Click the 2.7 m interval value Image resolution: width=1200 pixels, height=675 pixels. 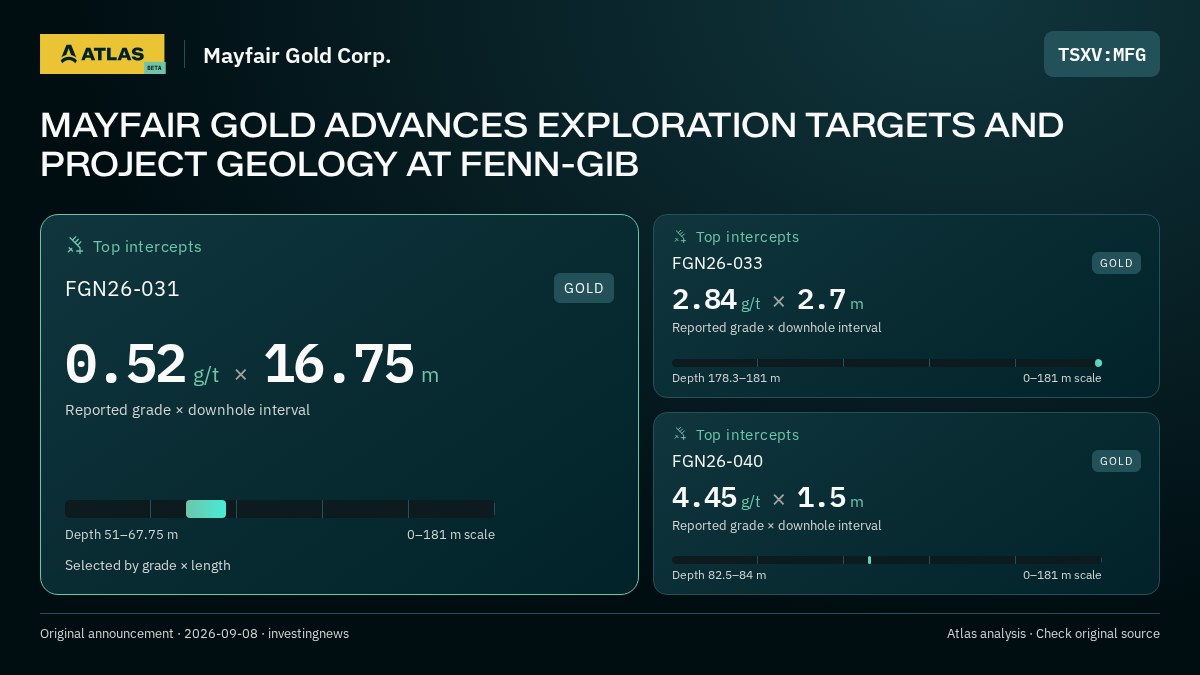point(830,300)
